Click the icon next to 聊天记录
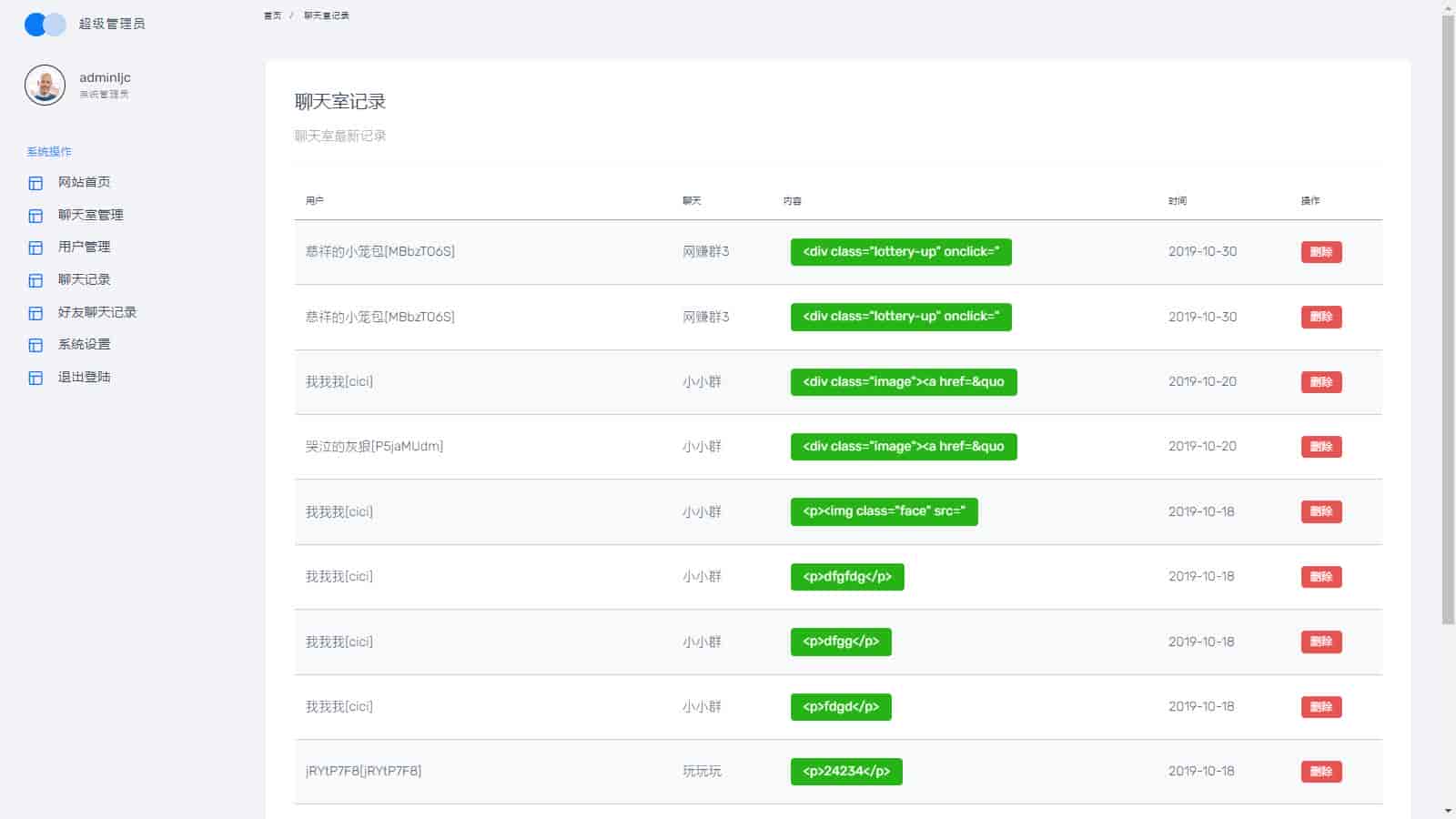Screen dimensions: 1456x819 click(35, 280)
